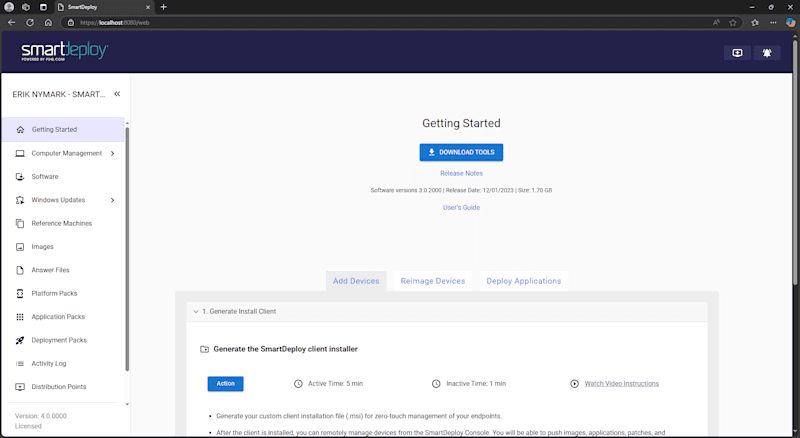Click the Platform Packs icon

pyautogui.click(x=20, y=294)
